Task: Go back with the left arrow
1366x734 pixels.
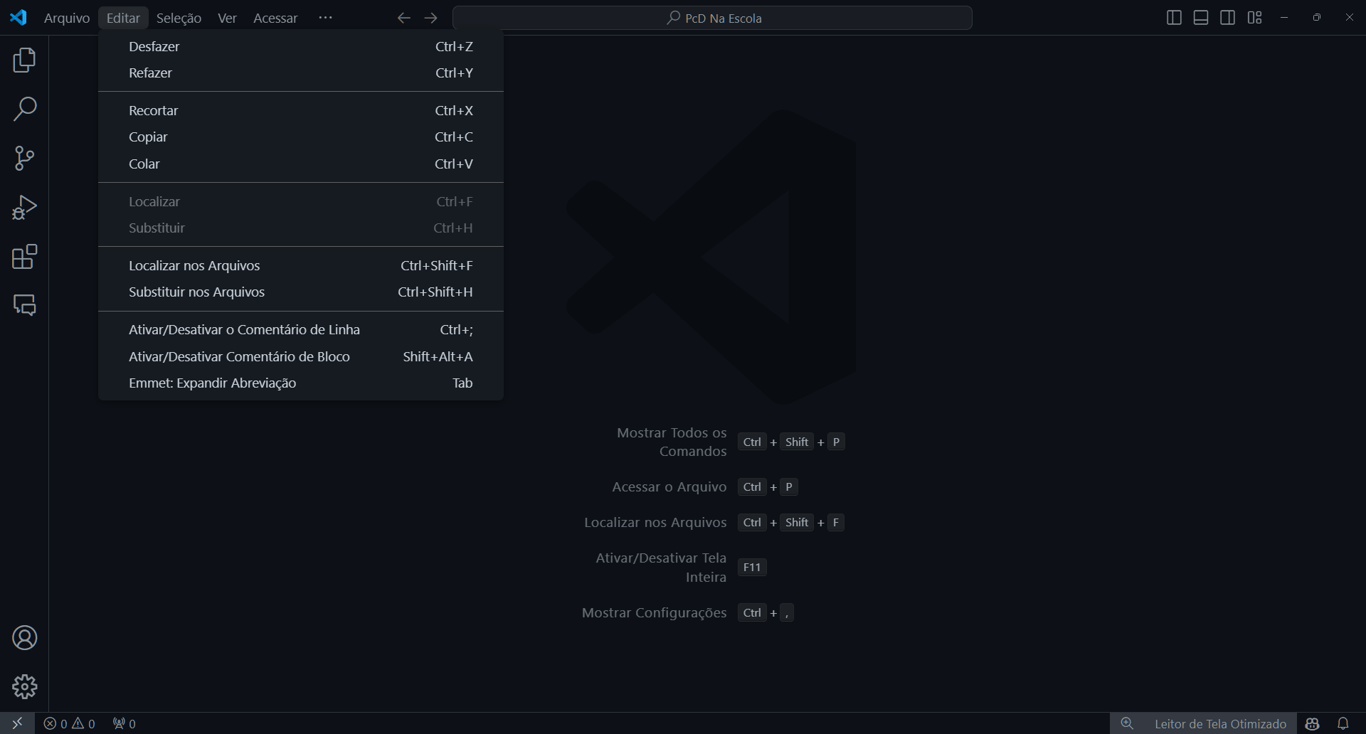Action: (x=404, y=18)
